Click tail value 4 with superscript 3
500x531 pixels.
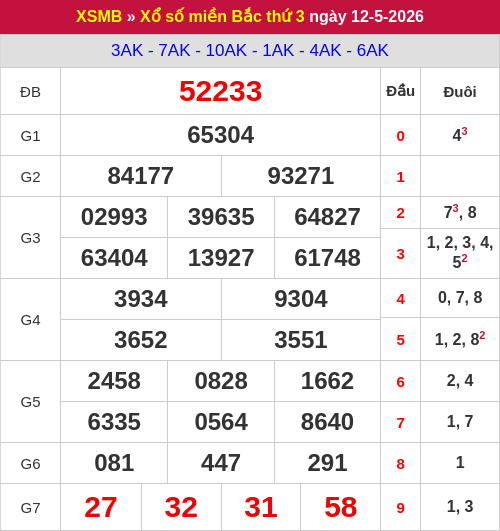pos(460,135)
